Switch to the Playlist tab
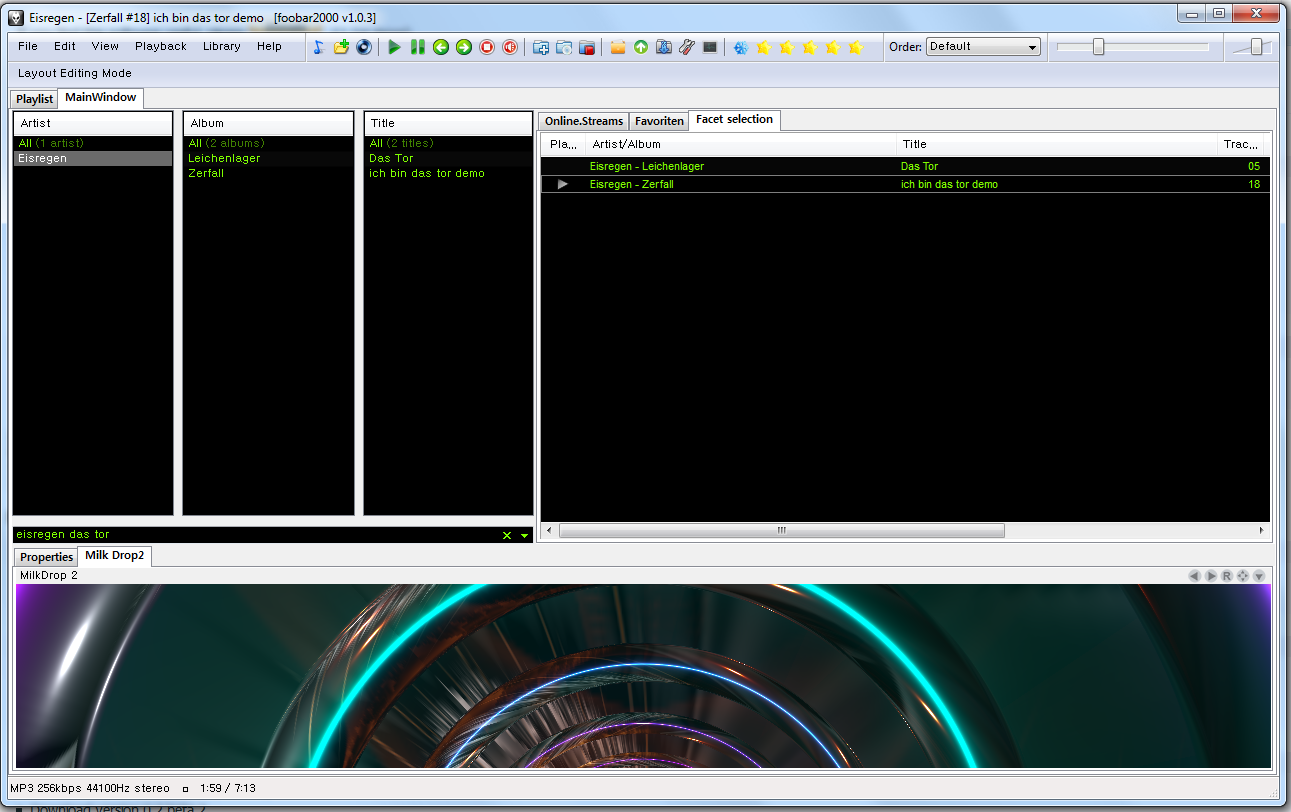 (35, 99)
